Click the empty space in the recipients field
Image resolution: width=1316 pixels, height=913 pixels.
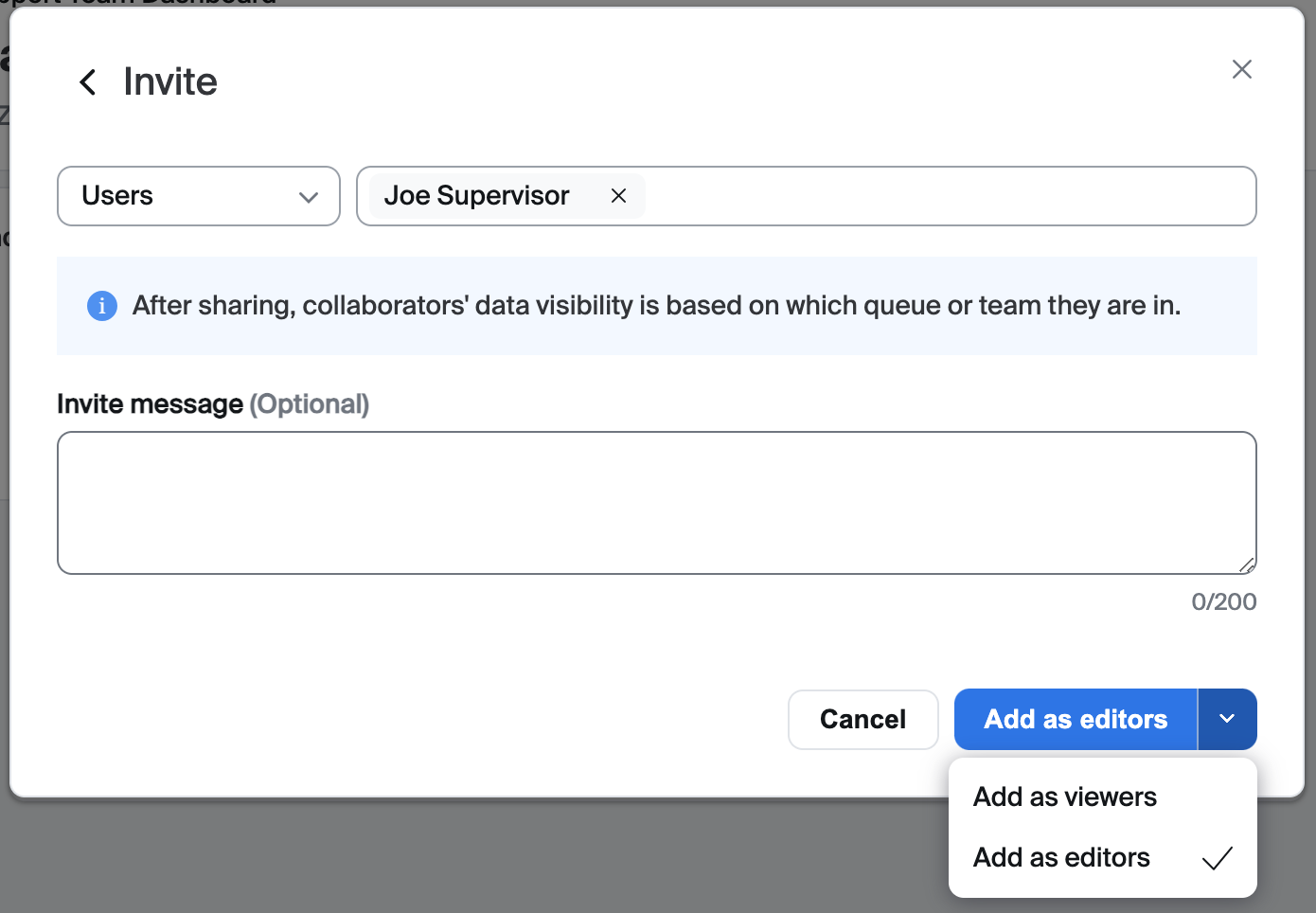(x=947, y=196)
